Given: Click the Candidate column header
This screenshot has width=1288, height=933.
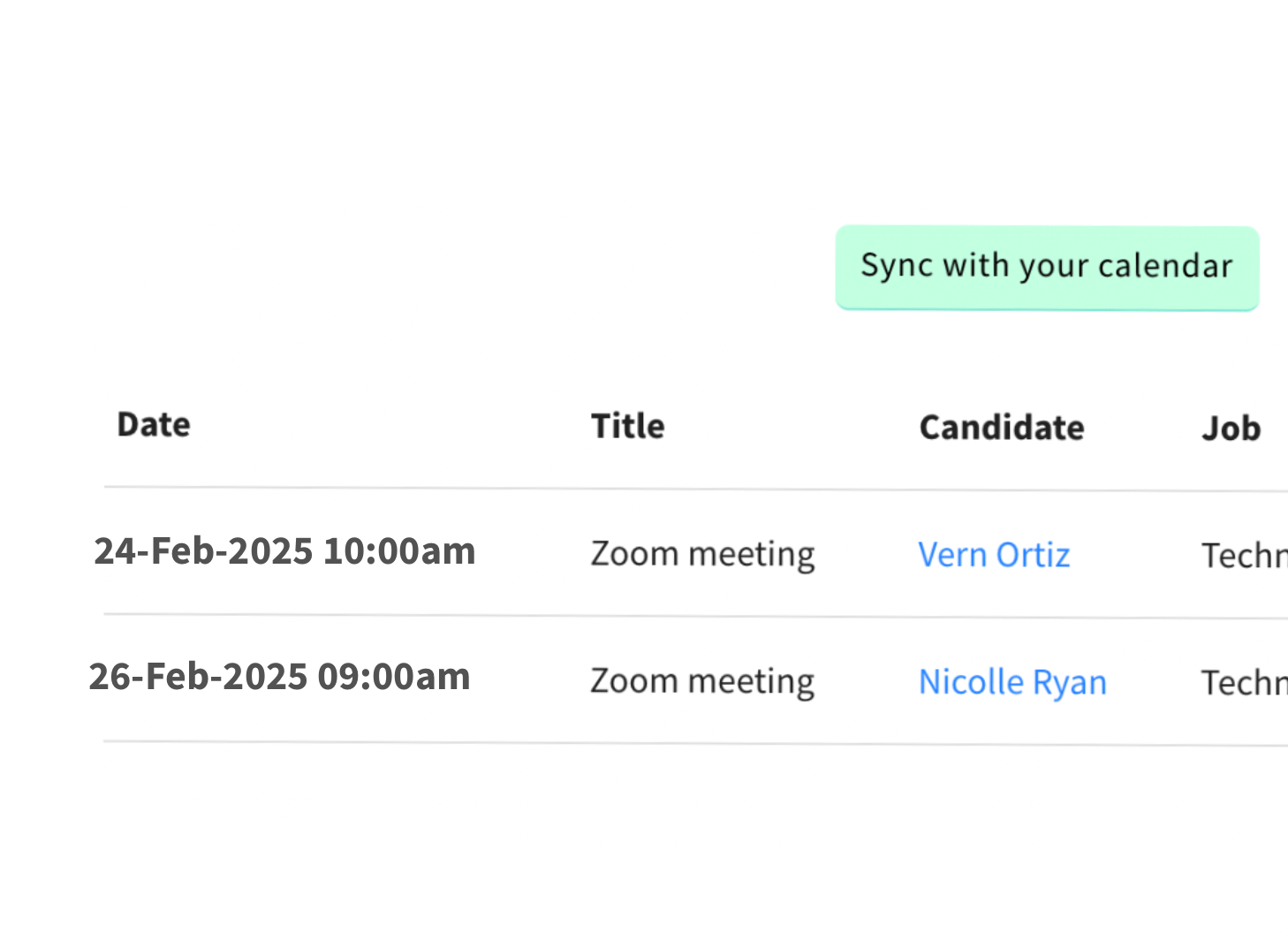Looking at the screenshot, I should 1002,428.
